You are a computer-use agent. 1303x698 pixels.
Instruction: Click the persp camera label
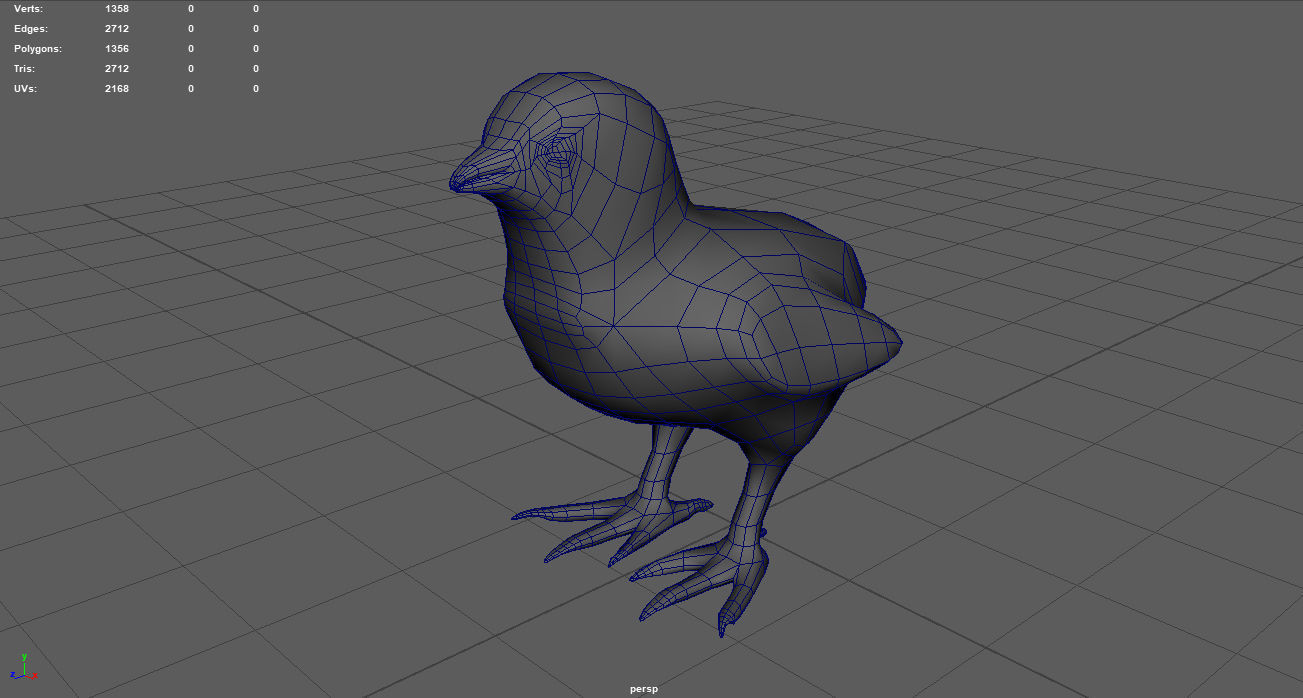[x=644, y=689]
